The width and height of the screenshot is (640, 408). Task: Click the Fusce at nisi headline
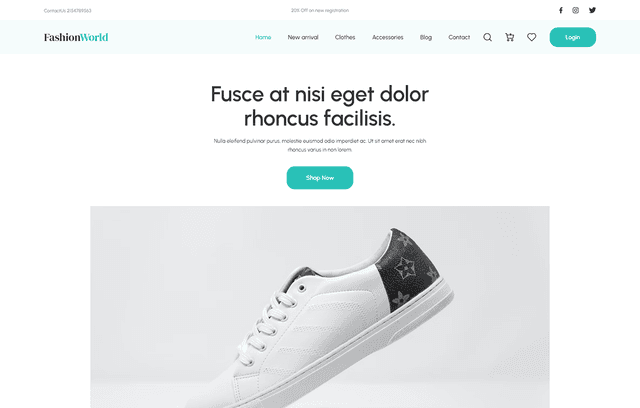pos(320,106)
